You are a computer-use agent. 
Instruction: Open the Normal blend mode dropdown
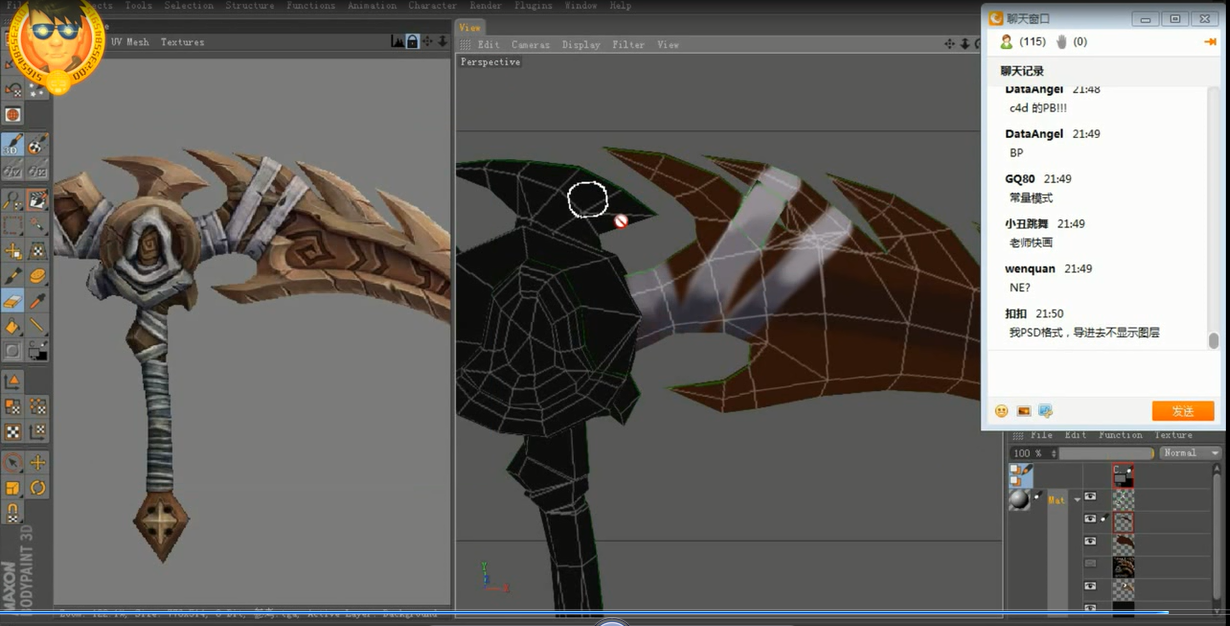(1191, 453)
